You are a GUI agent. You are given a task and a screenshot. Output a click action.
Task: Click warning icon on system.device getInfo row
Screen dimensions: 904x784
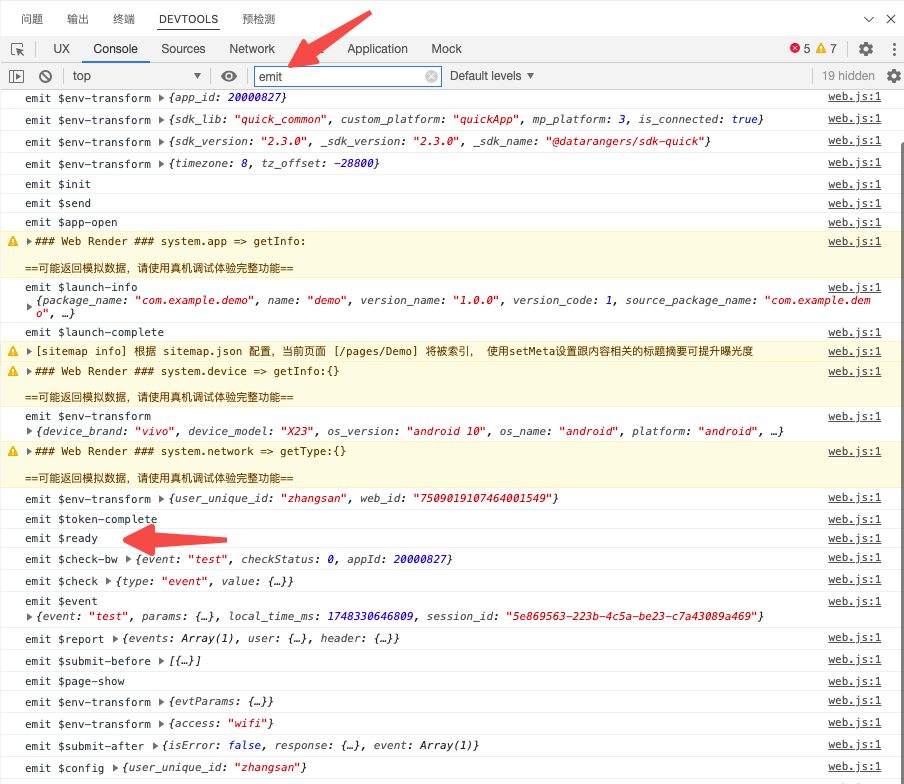point(13,371)
